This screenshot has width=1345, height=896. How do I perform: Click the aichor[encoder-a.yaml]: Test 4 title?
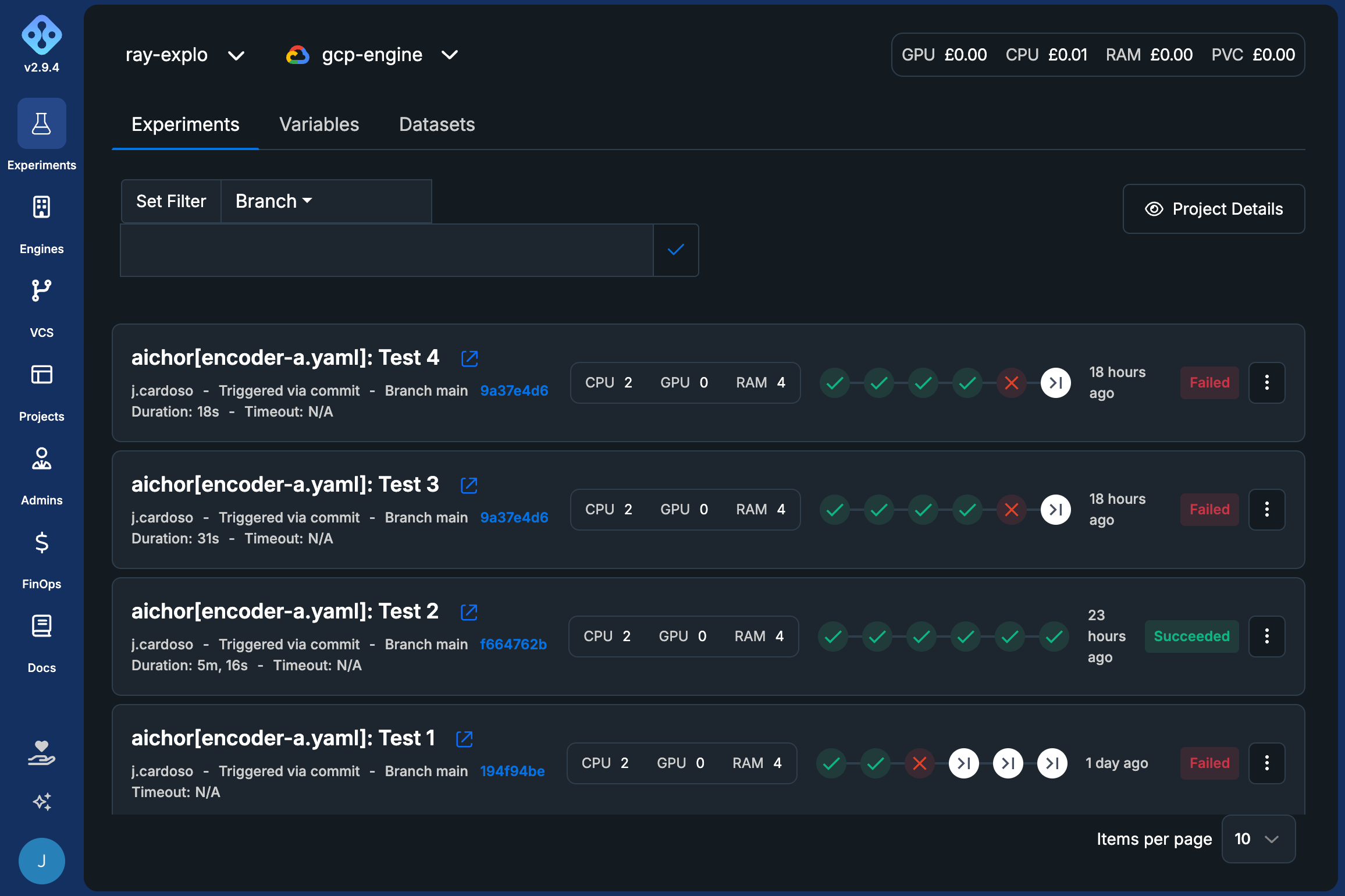coord(285,358)
